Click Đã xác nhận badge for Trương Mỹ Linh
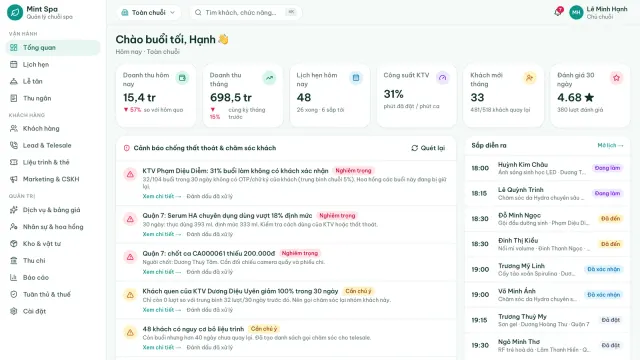This screenshot has width=640, height=360. click(x=604, y=269)
